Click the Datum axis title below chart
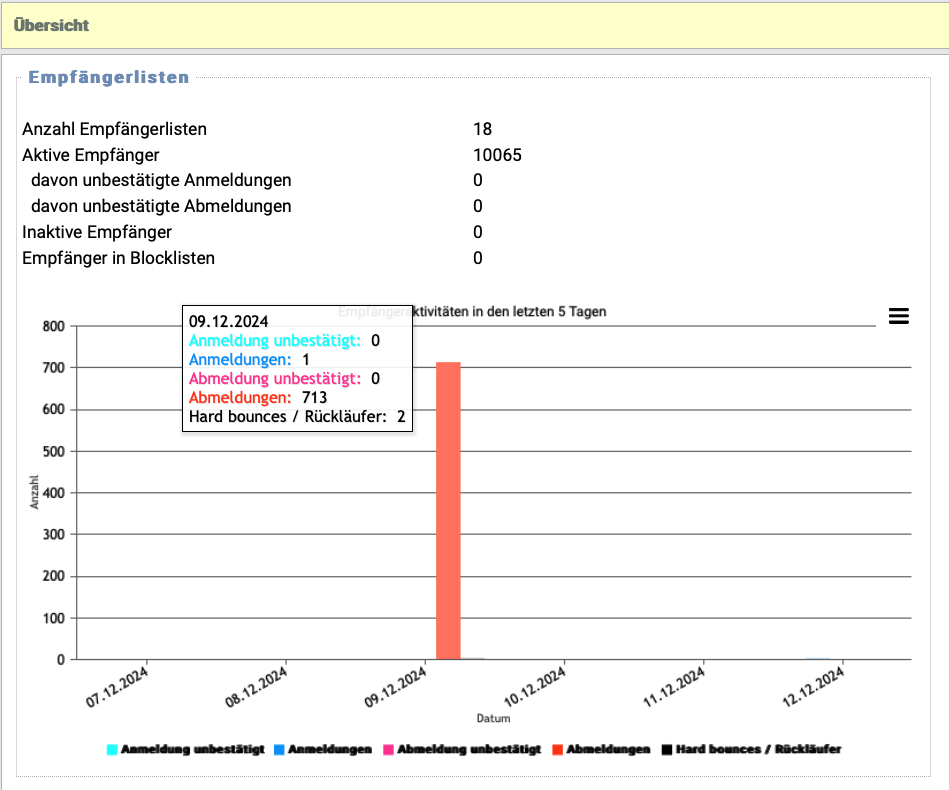This screenshot has height=790, width=949. 493,718
